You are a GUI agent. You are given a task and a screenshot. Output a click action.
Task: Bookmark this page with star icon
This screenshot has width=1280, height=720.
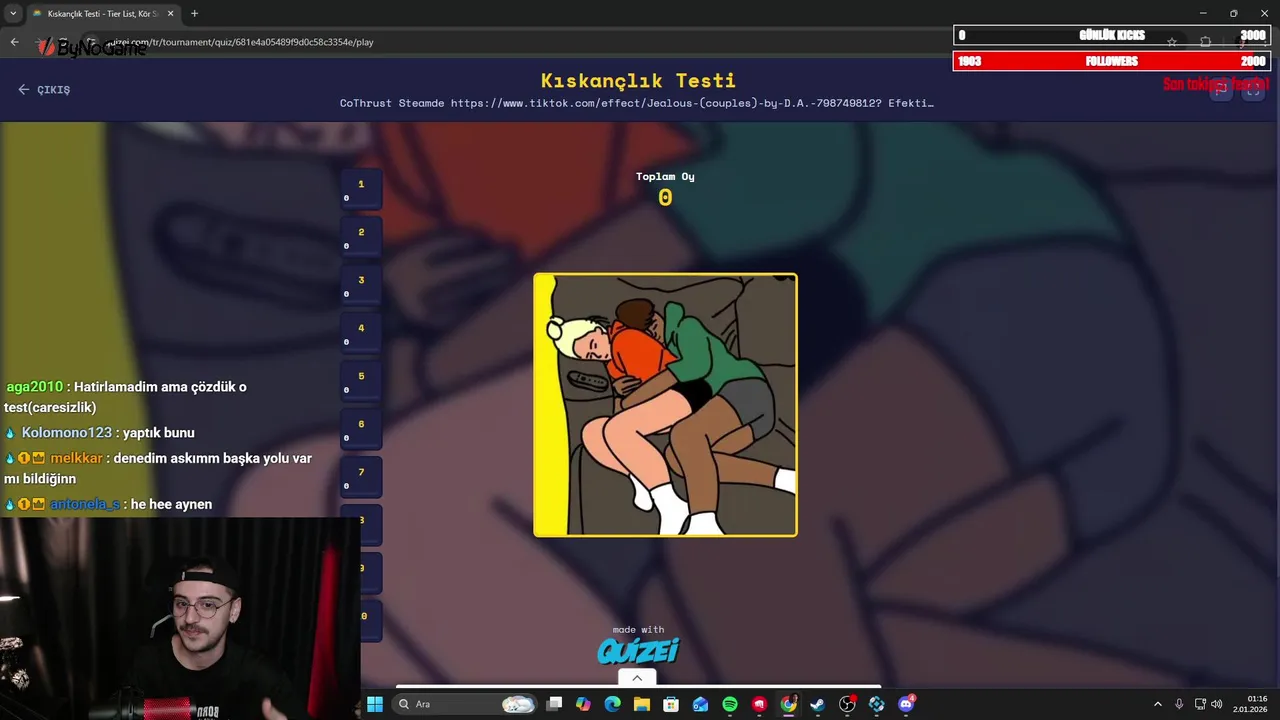tap(1172, 42)
